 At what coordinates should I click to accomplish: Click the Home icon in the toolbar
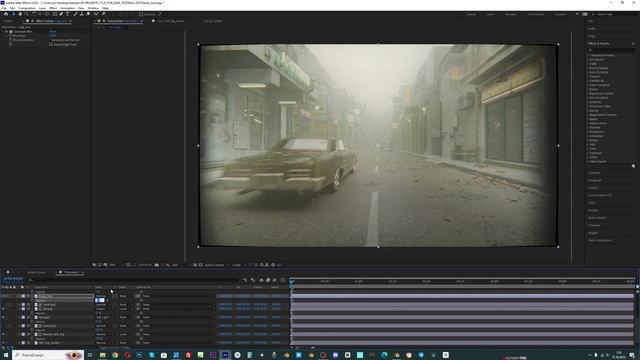pos(6,14)
